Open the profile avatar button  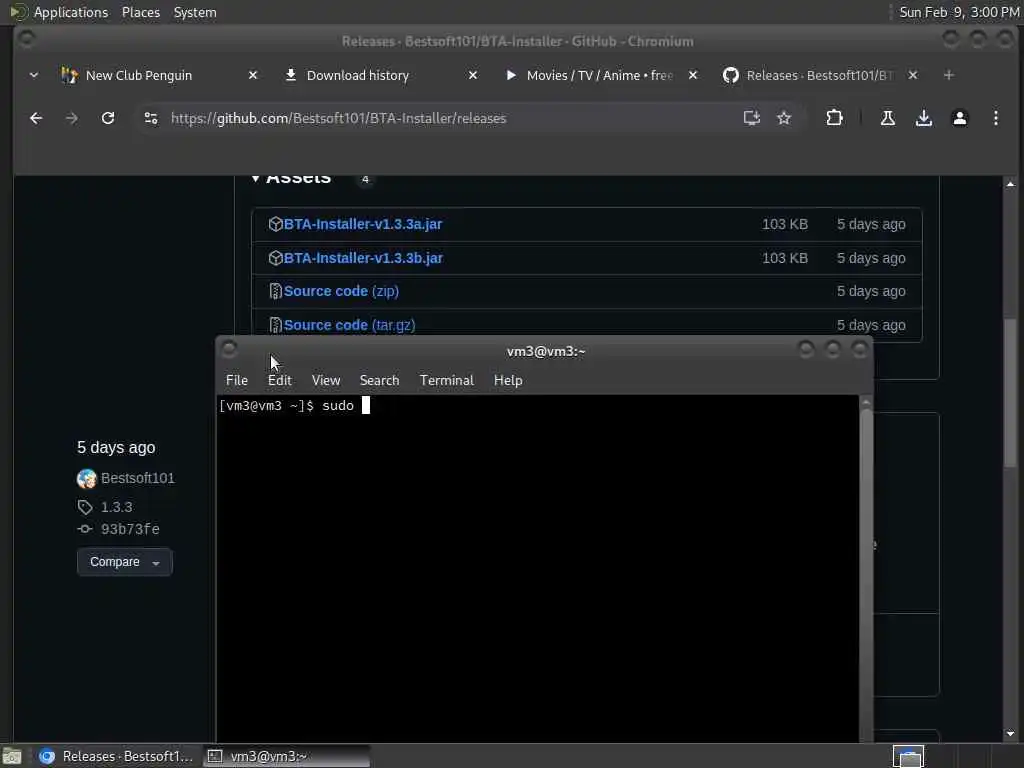[959, 118]
